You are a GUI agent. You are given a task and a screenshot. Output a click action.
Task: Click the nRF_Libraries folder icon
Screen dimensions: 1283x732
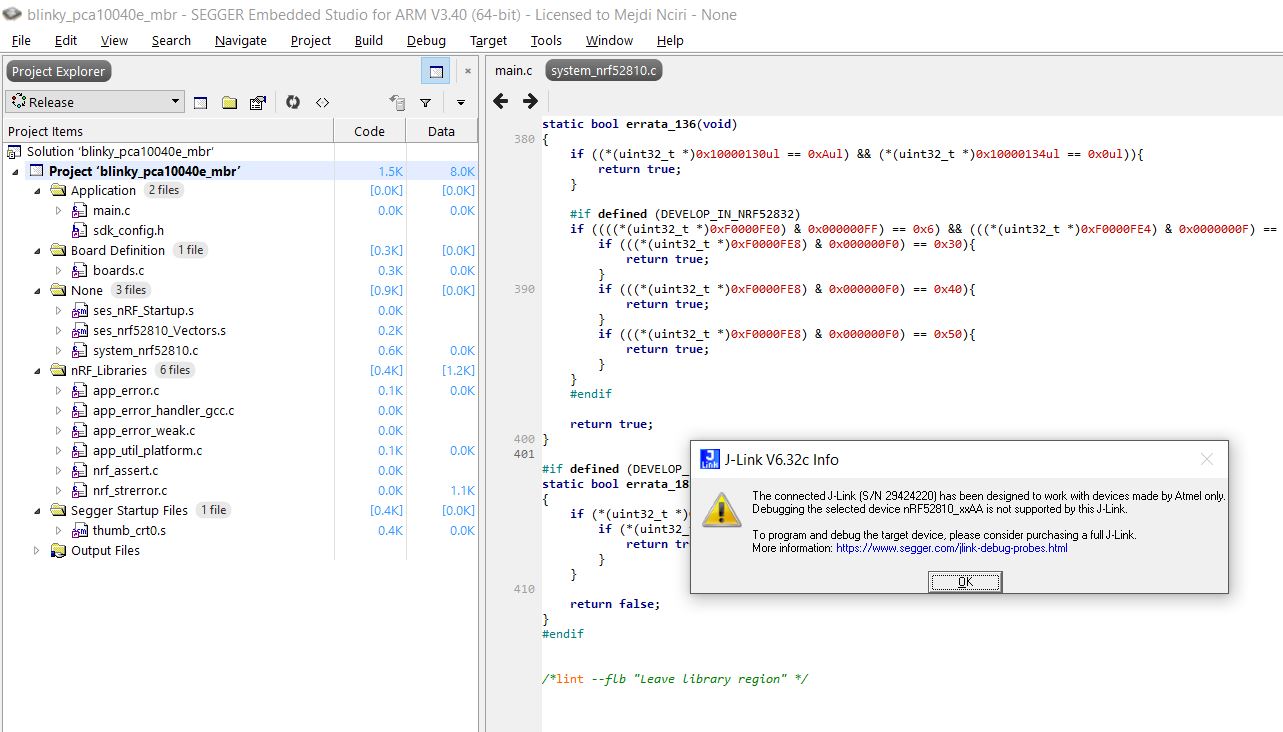(x=58, y=370)
